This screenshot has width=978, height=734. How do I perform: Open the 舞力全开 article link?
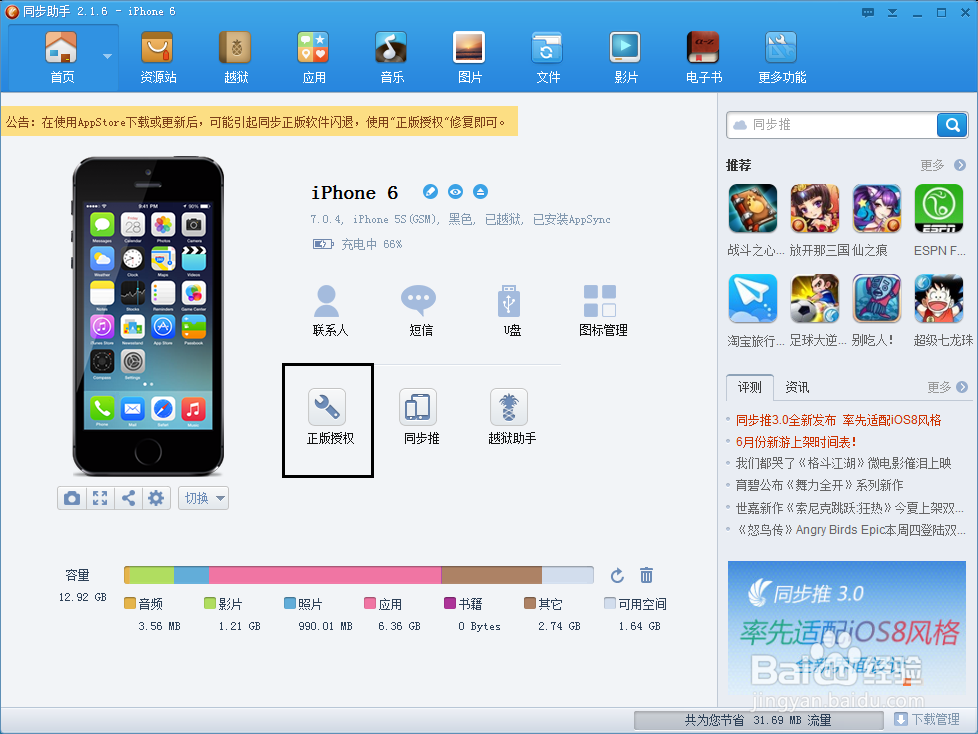coord(819,485)
